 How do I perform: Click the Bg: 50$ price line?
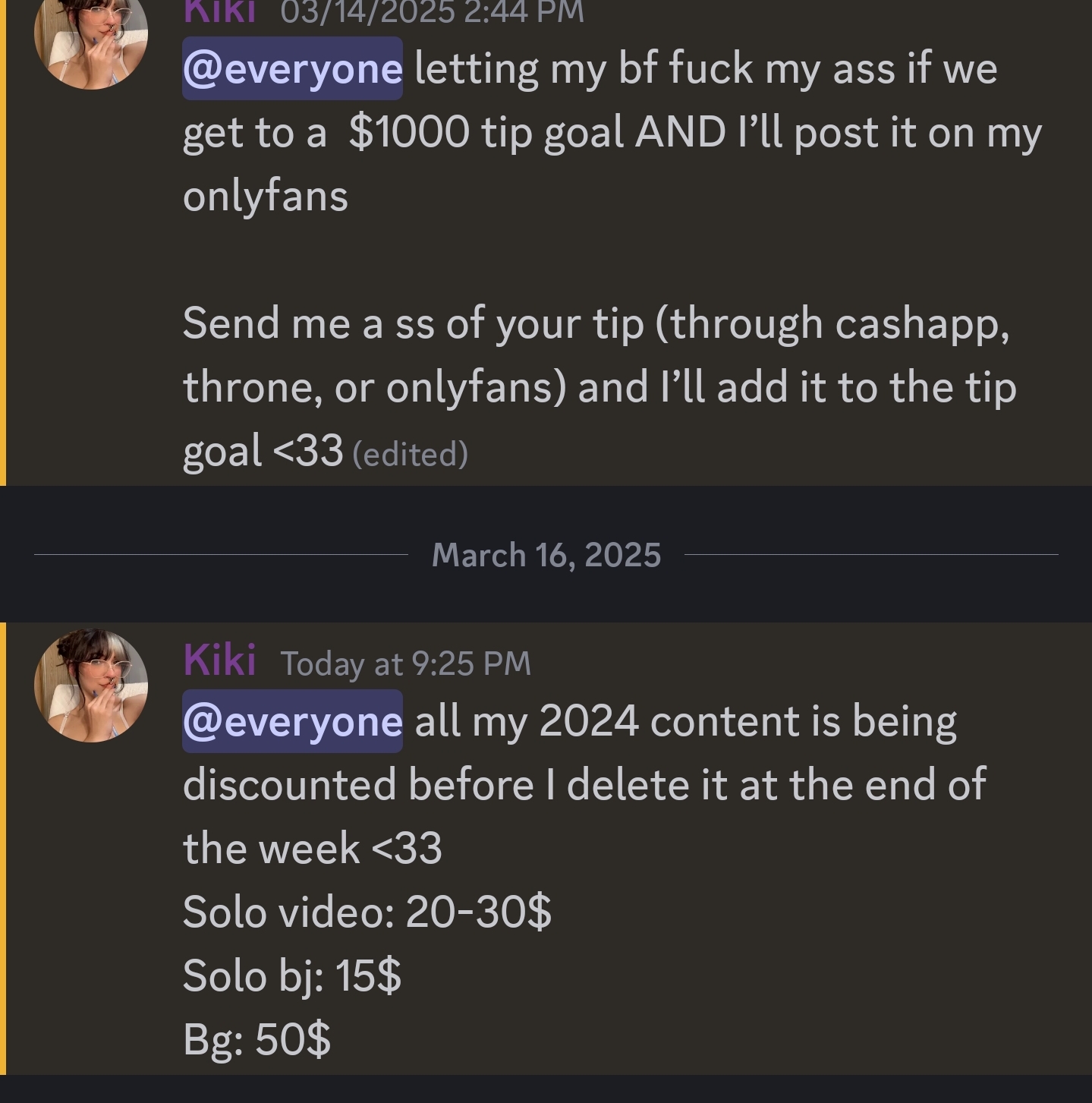click(x=256, y=1039)
